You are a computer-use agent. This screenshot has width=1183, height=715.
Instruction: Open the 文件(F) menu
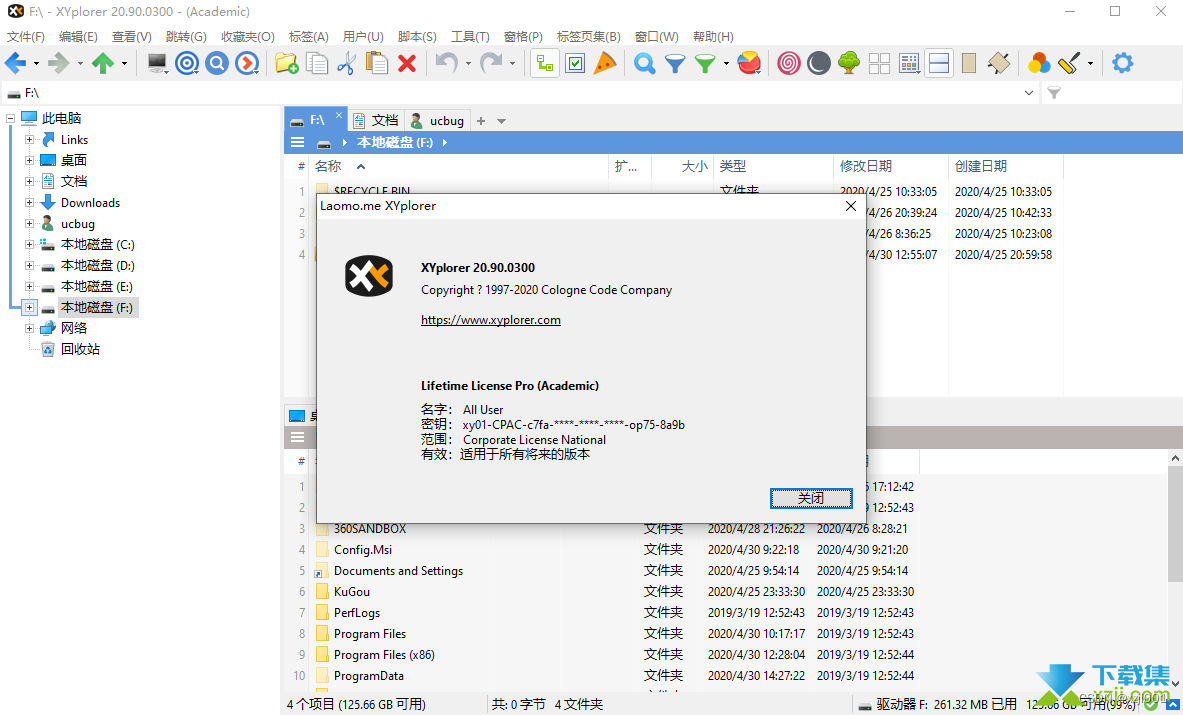coord(26,36)
